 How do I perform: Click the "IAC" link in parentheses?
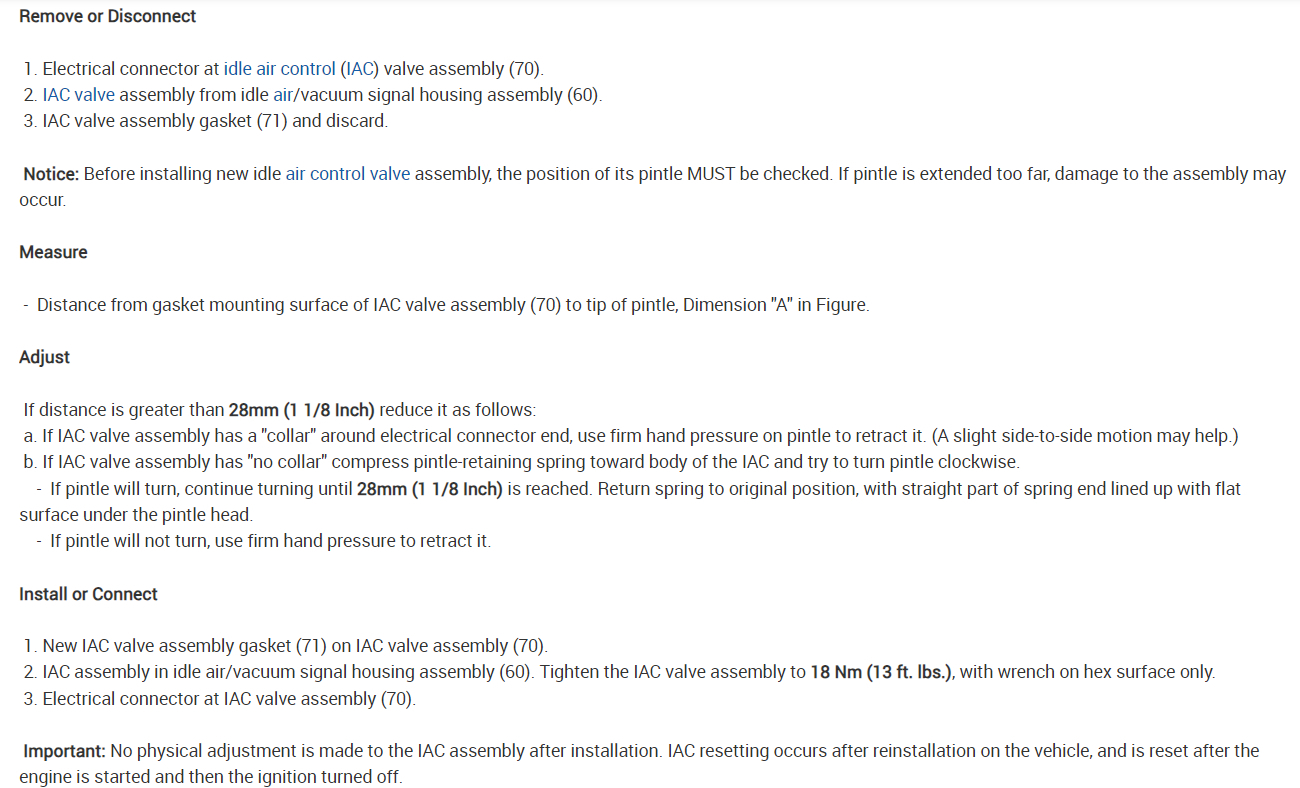359,69
